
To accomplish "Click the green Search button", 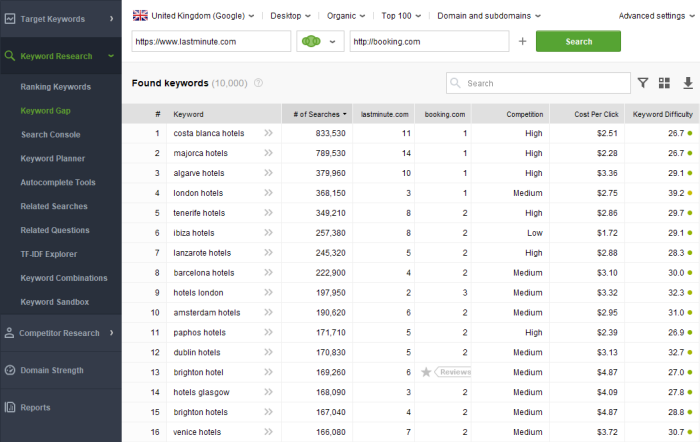I will [x=578, y=41].
